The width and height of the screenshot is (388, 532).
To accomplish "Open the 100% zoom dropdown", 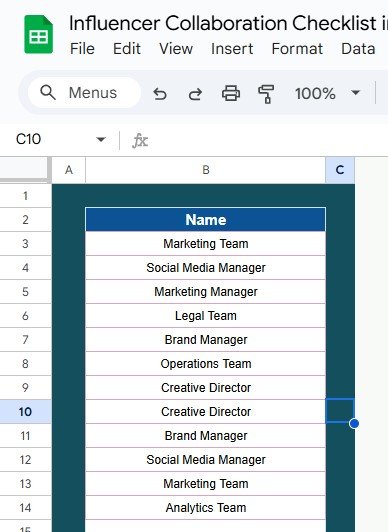I will tap(328, 93).
